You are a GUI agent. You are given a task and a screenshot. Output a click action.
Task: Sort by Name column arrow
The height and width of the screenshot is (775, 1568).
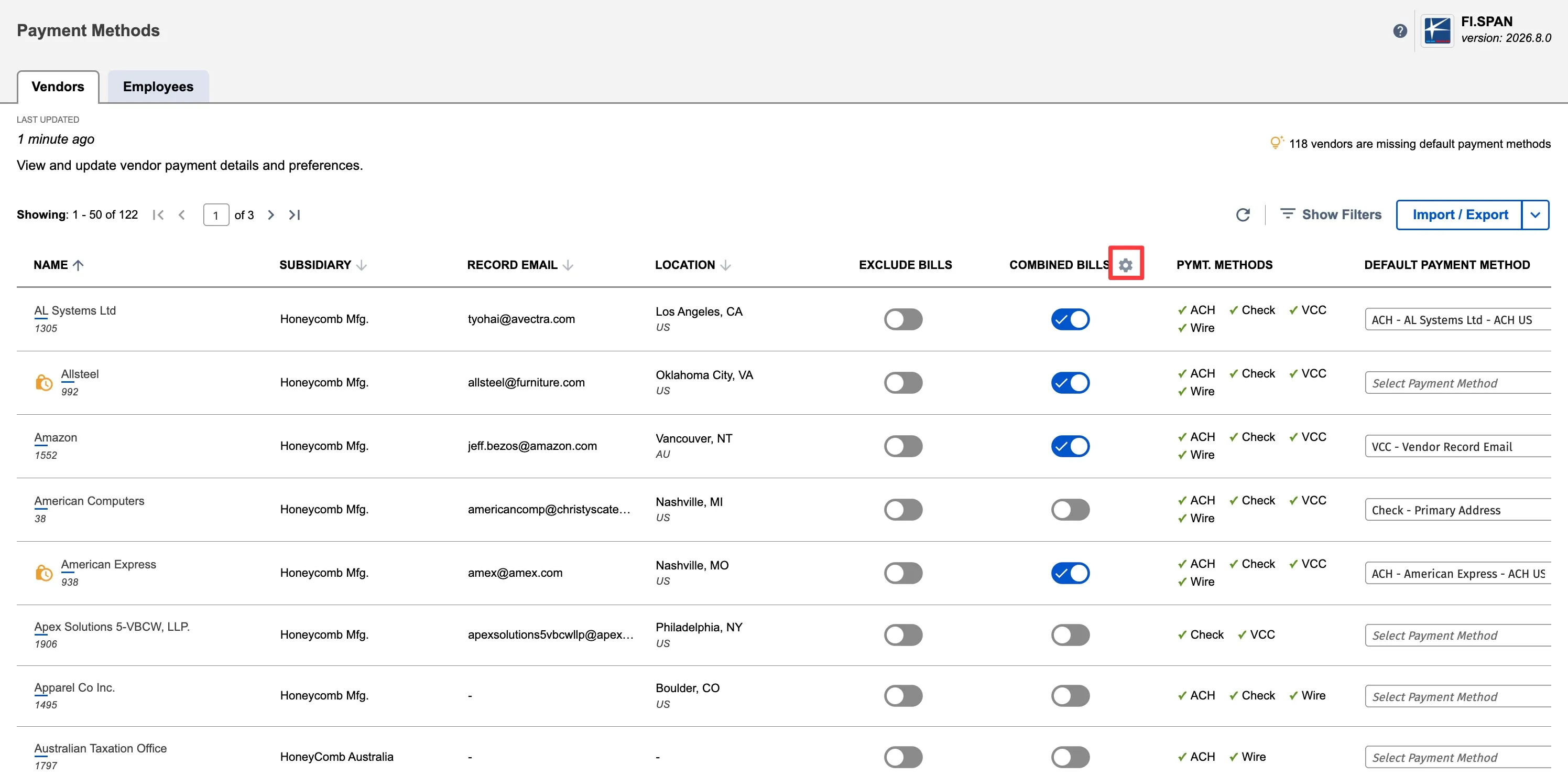click(x=78, y=265)
